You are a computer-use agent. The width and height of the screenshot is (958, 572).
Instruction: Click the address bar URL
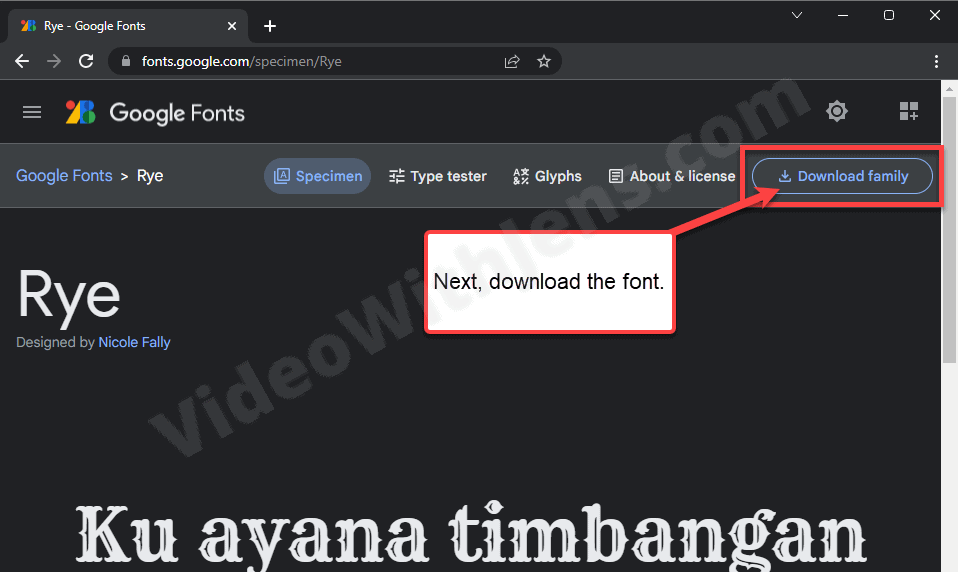click(241, 61)
